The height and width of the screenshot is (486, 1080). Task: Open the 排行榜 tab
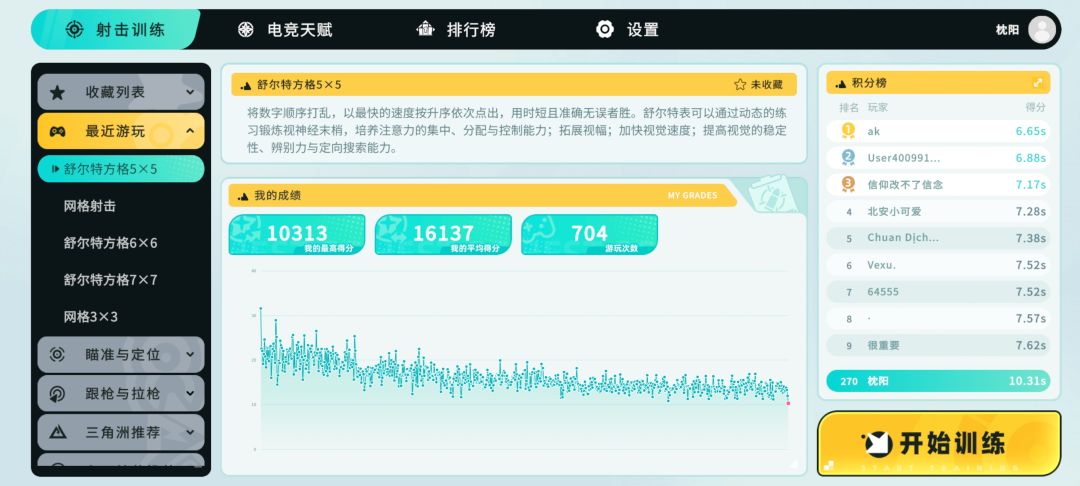tap(456, 30)
